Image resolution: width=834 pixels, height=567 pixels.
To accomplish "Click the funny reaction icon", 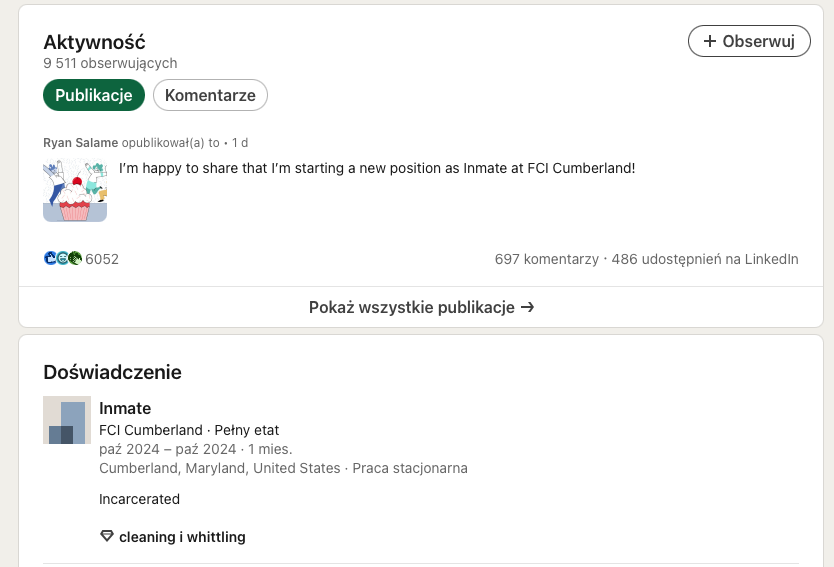I will 62,259.
